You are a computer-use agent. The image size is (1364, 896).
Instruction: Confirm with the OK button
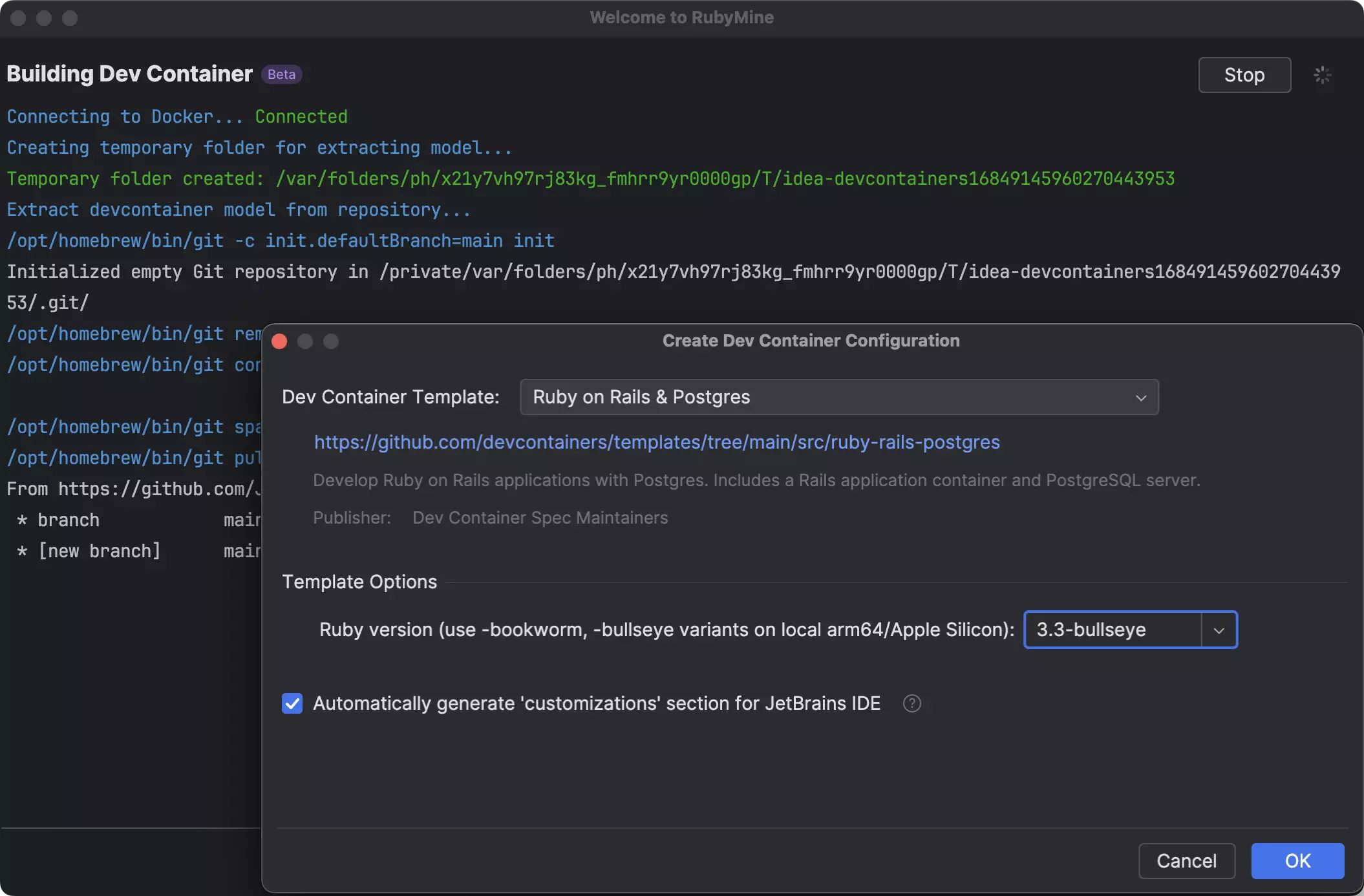(1297, 861)
